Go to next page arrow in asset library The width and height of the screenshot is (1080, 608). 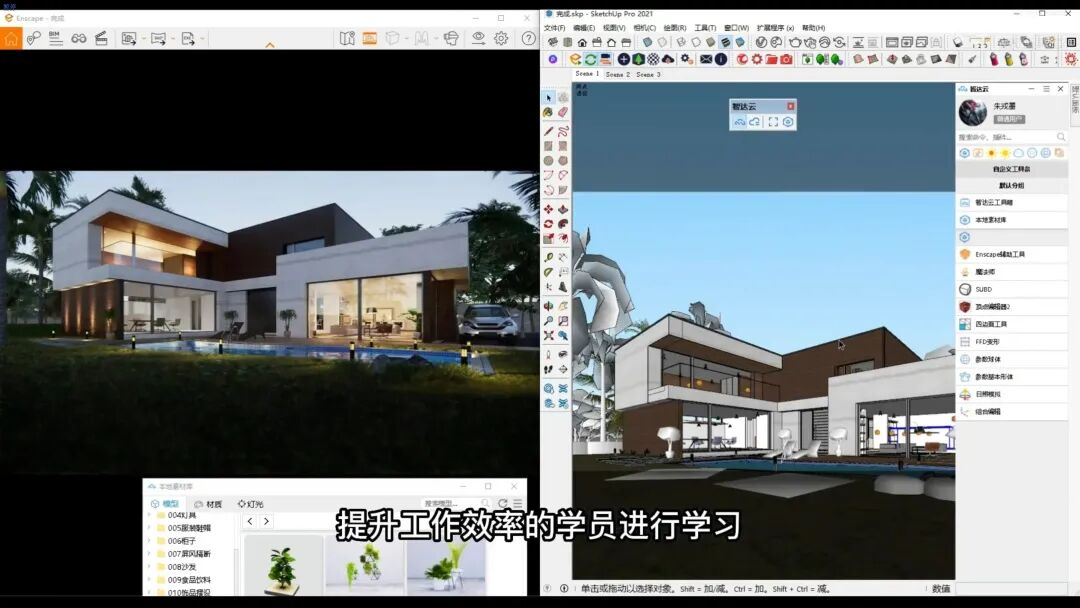[266, 521]
